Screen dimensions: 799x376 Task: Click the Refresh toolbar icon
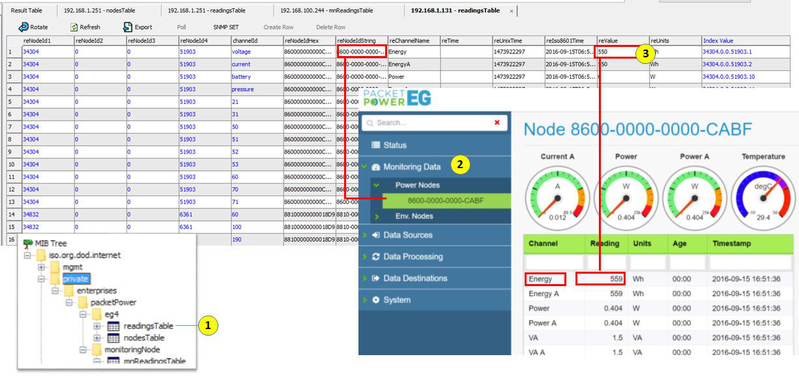[x=73, y=27]
